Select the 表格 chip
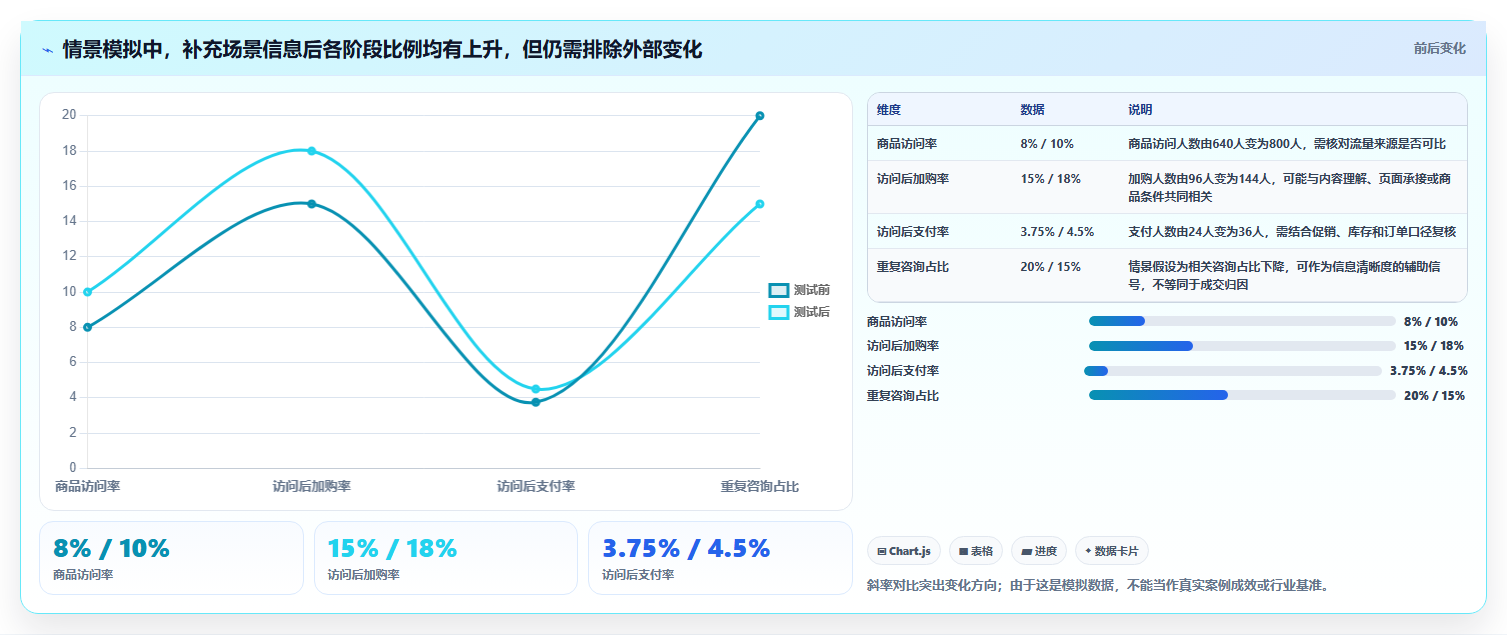Image resolution: width=1507 pixels, height=635 pixels. 976,551
